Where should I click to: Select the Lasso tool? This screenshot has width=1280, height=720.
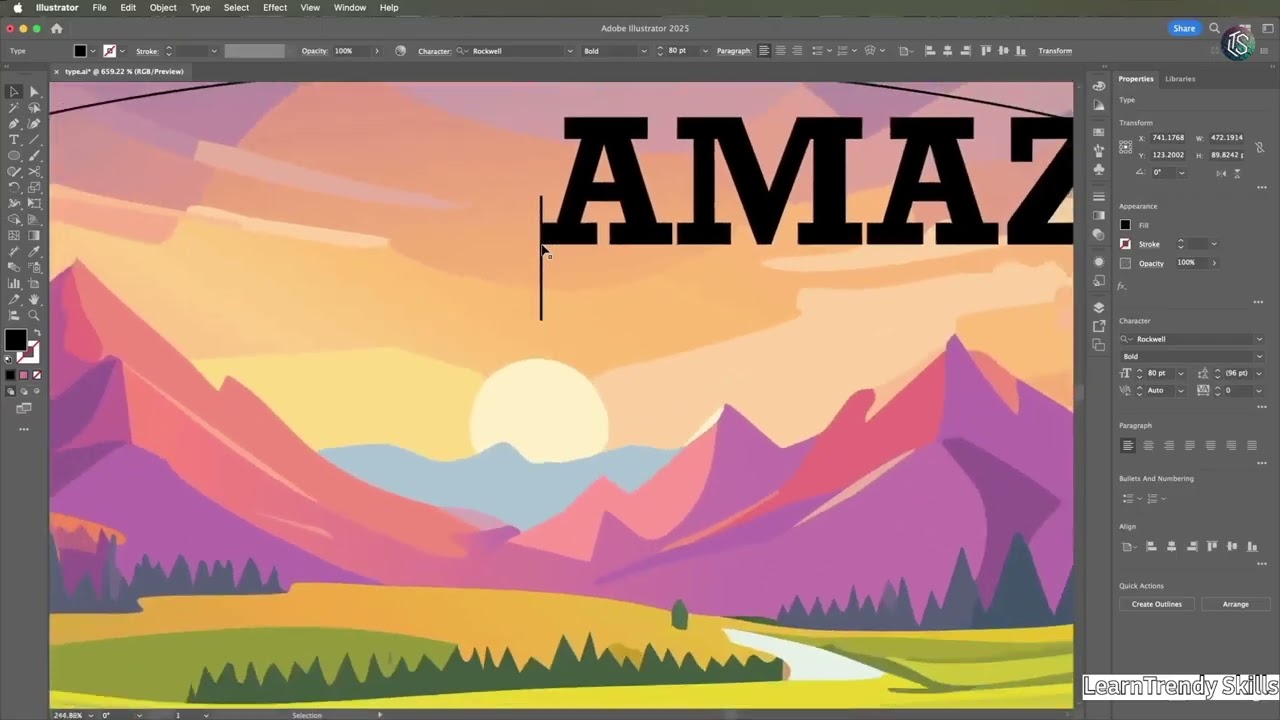click(x=34, y=108)
